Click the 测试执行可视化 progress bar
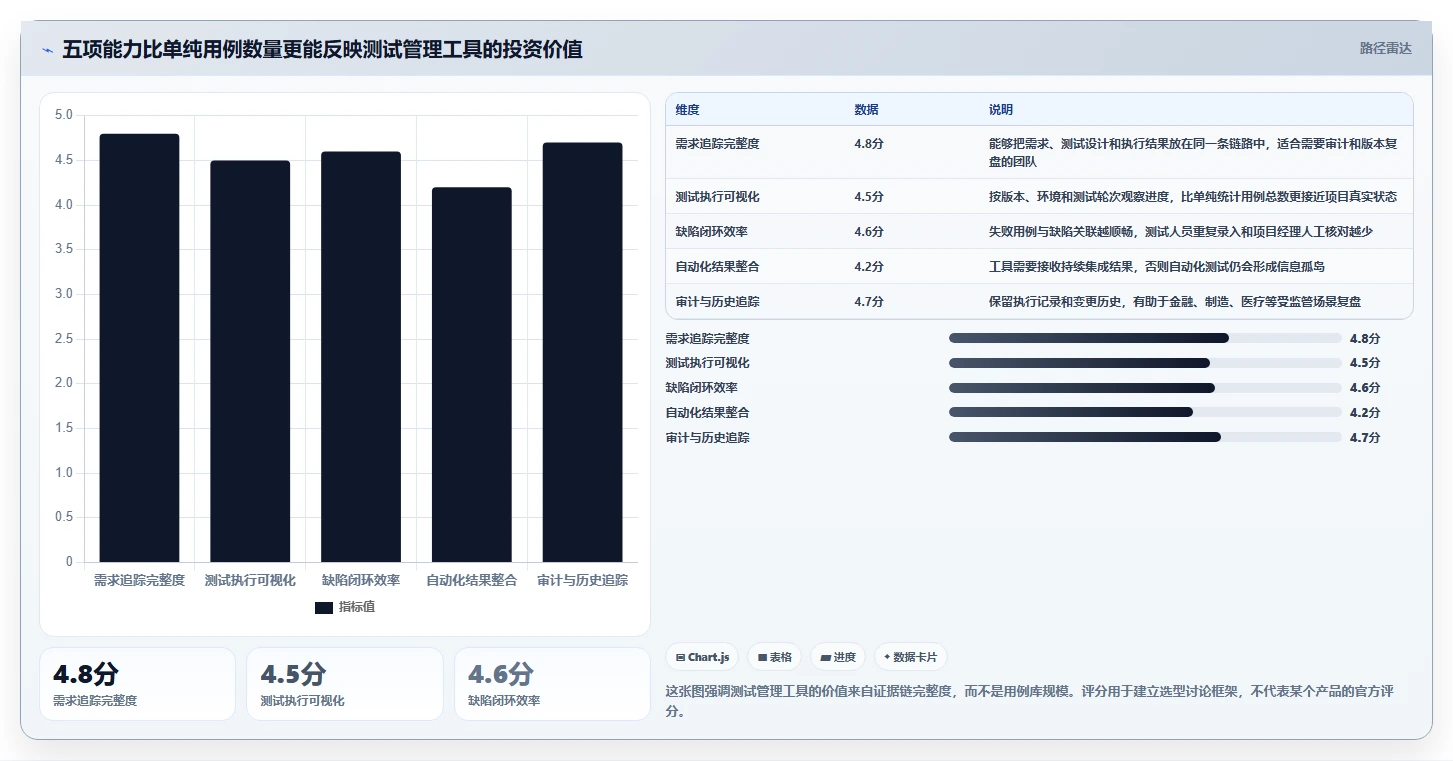Screen dimensions: 1453x761 click(1145, 363)
